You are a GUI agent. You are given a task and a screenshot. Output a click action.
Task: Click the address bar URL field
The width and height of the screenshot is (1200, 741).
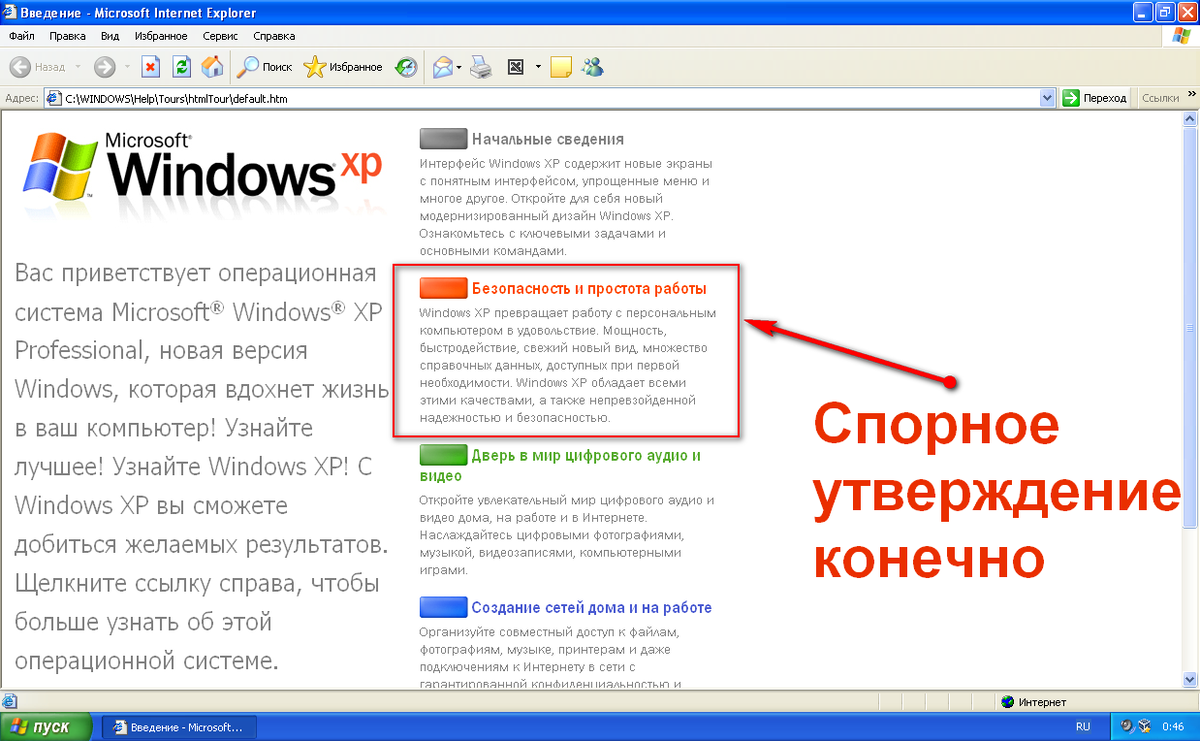pos(550,98)
